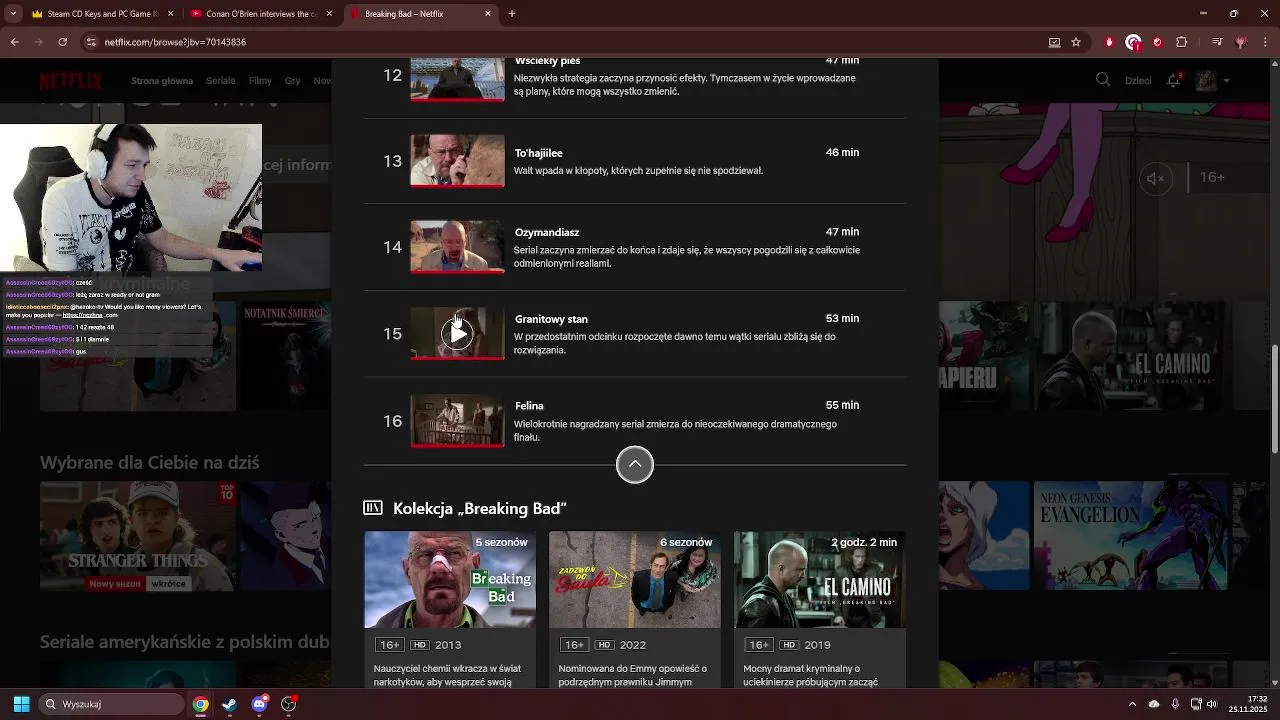Open the Filmy navigation item
1280x720 pixels.
tap(260, 81)
